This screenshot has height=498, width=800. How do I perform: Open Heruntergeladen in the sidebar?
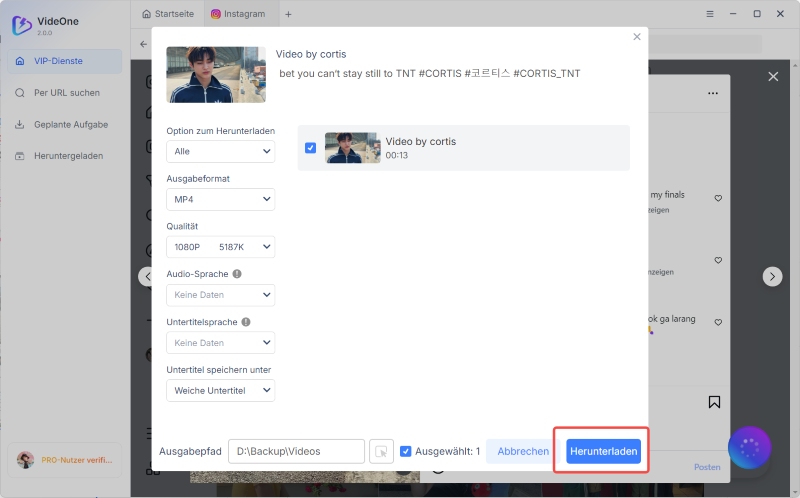pos(65,156)
